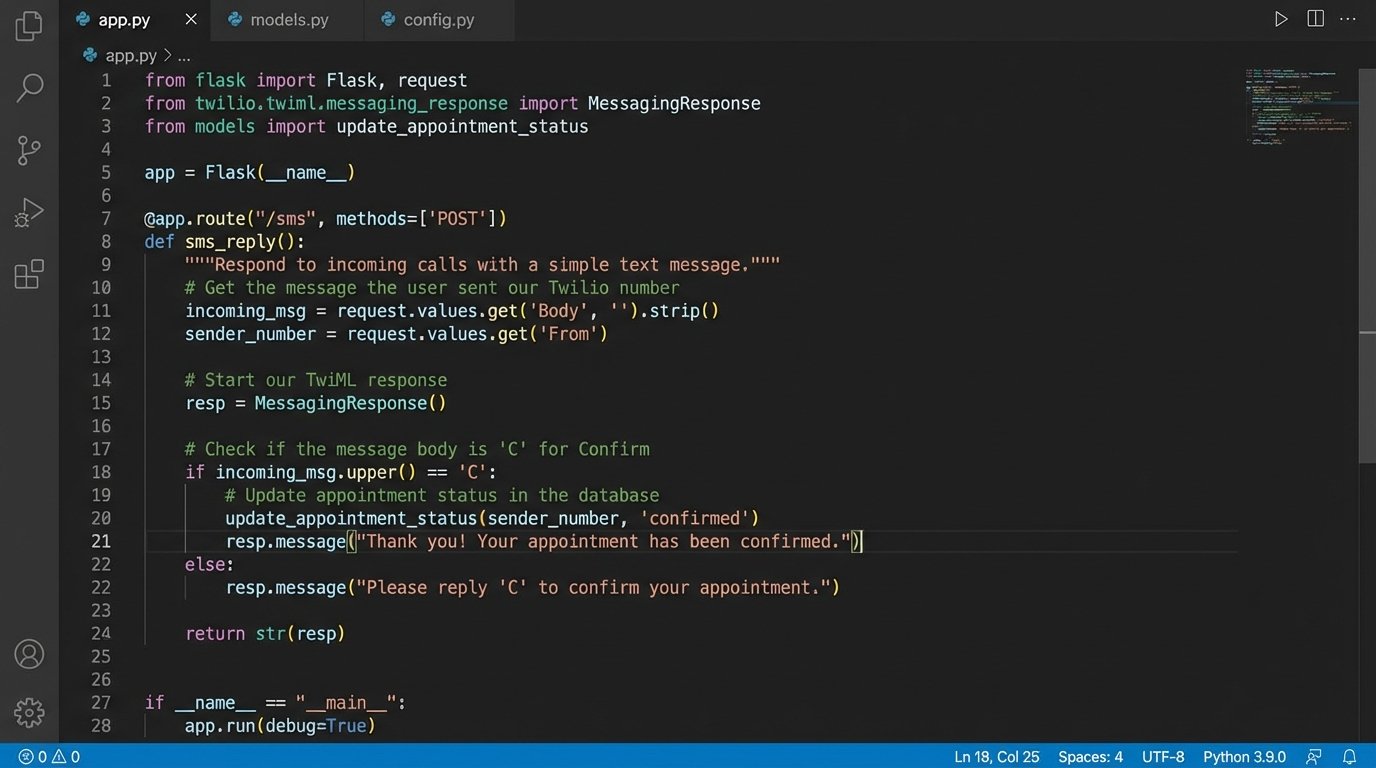Image resolution: width=1376 pixels, height=768 pixels.
Task: Open the notifications bell in status bar
Action: pos(1349,757)
